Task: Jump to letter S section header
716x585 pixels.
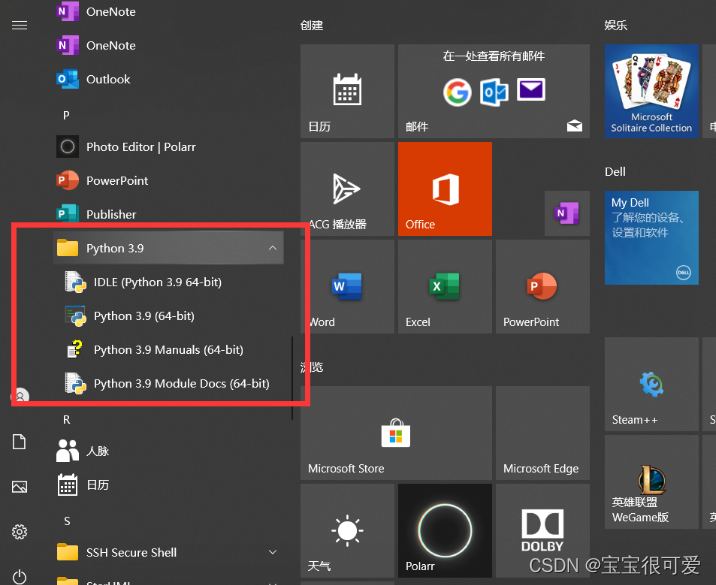Action: tap(67, 521)
